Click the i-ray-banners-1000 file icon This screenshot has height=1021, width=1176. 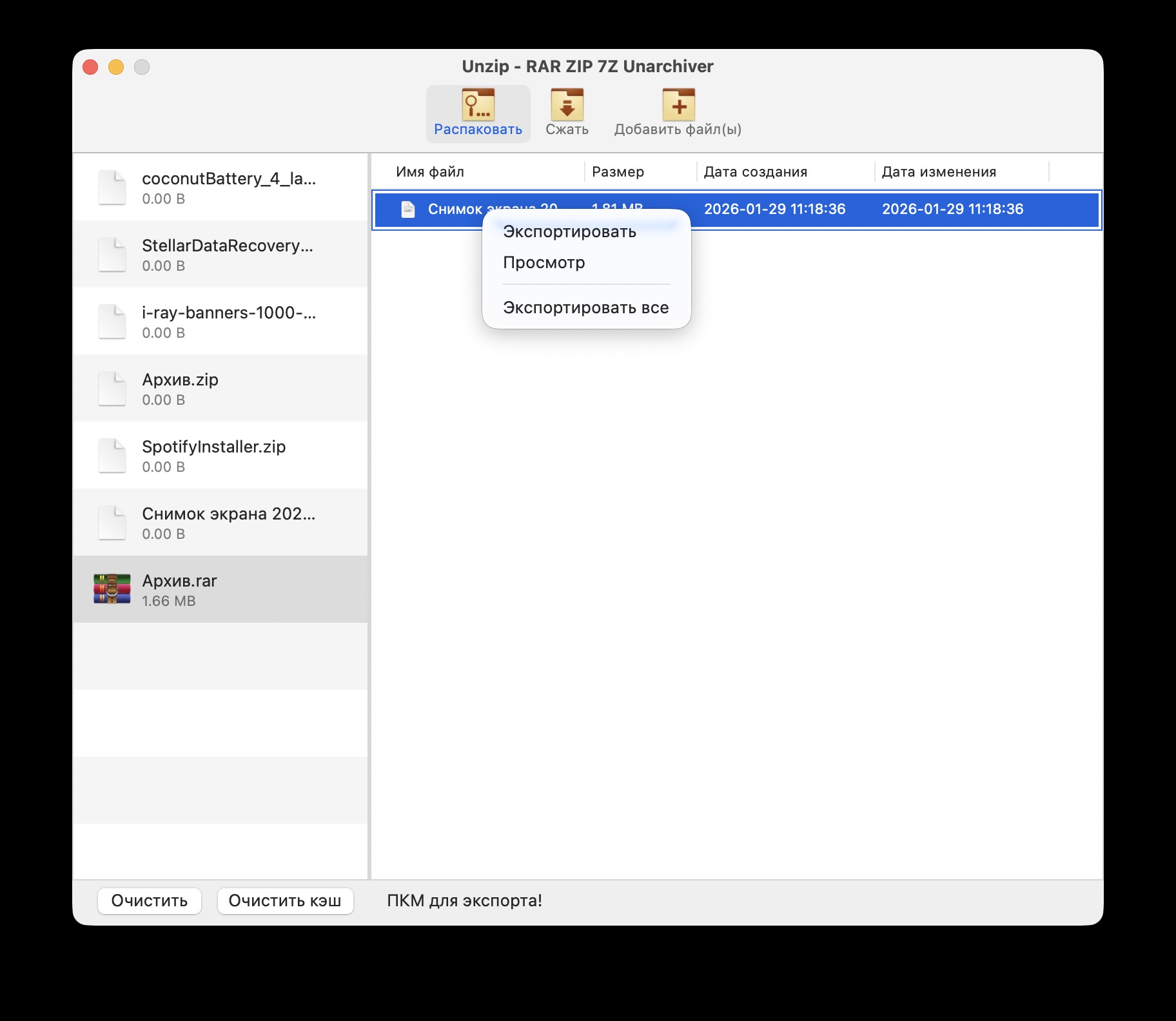click(112, 321)
